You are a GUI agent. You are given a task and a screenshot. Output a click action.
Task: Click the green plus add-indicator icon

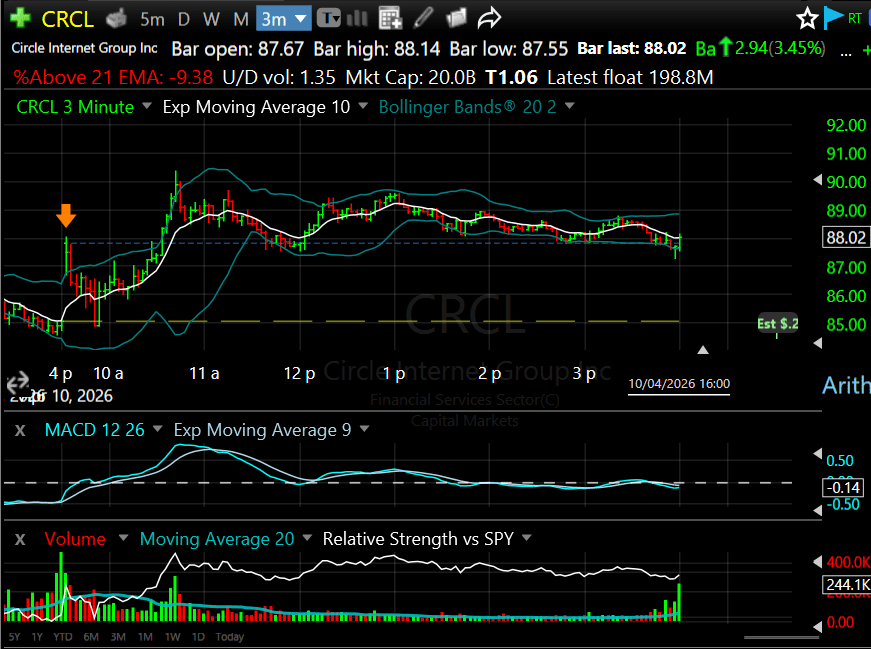[x=19, y=18]
